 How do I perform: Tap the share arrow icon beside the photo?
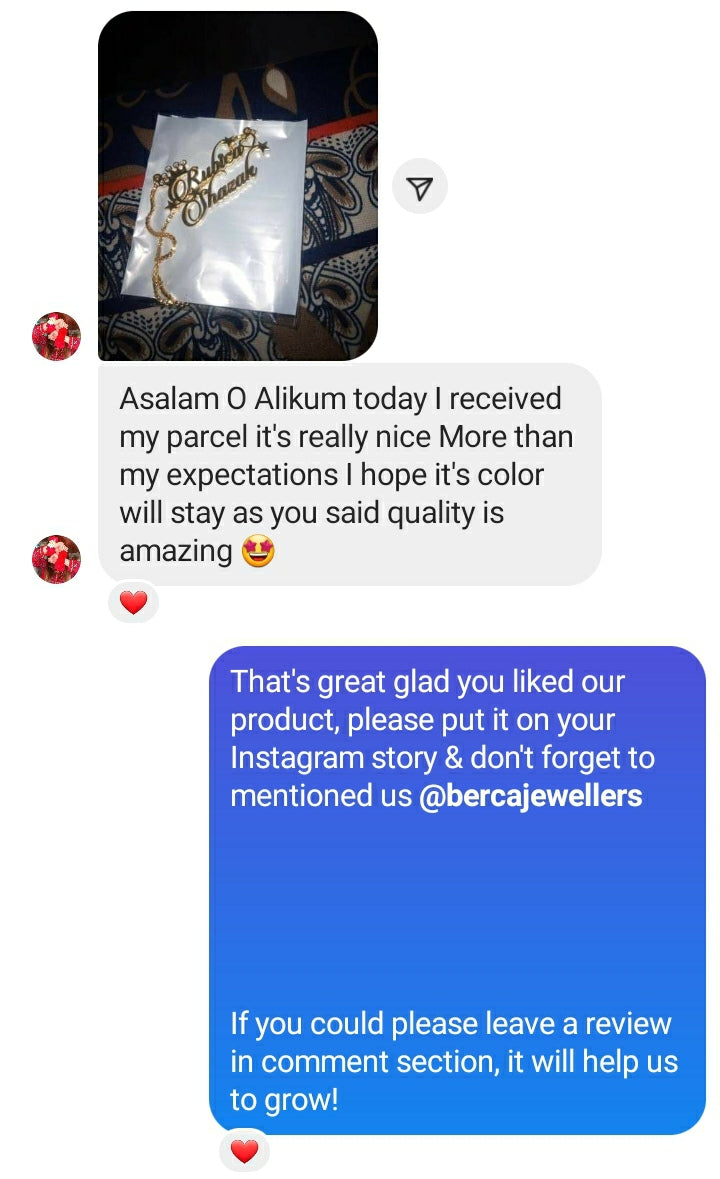pos(419,186)
